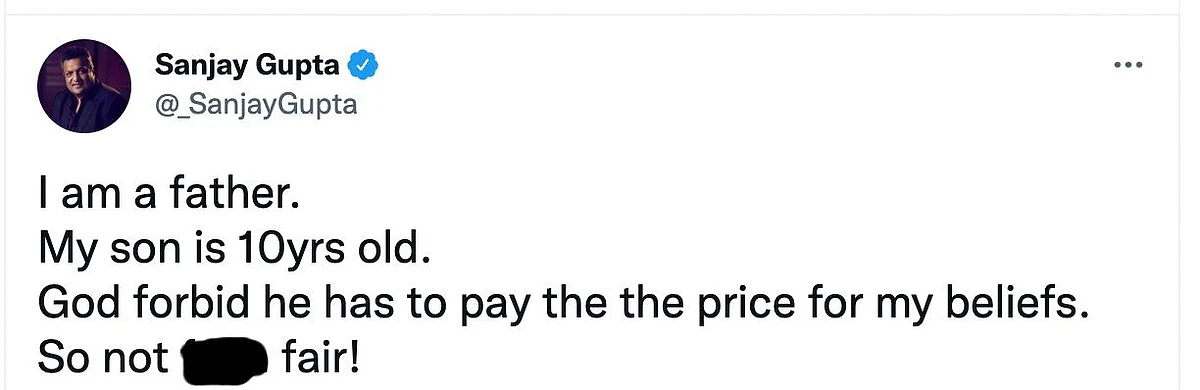Click the blacked-out redacted word
This screenshot has height=390, width=1200.
click(224, 358)
